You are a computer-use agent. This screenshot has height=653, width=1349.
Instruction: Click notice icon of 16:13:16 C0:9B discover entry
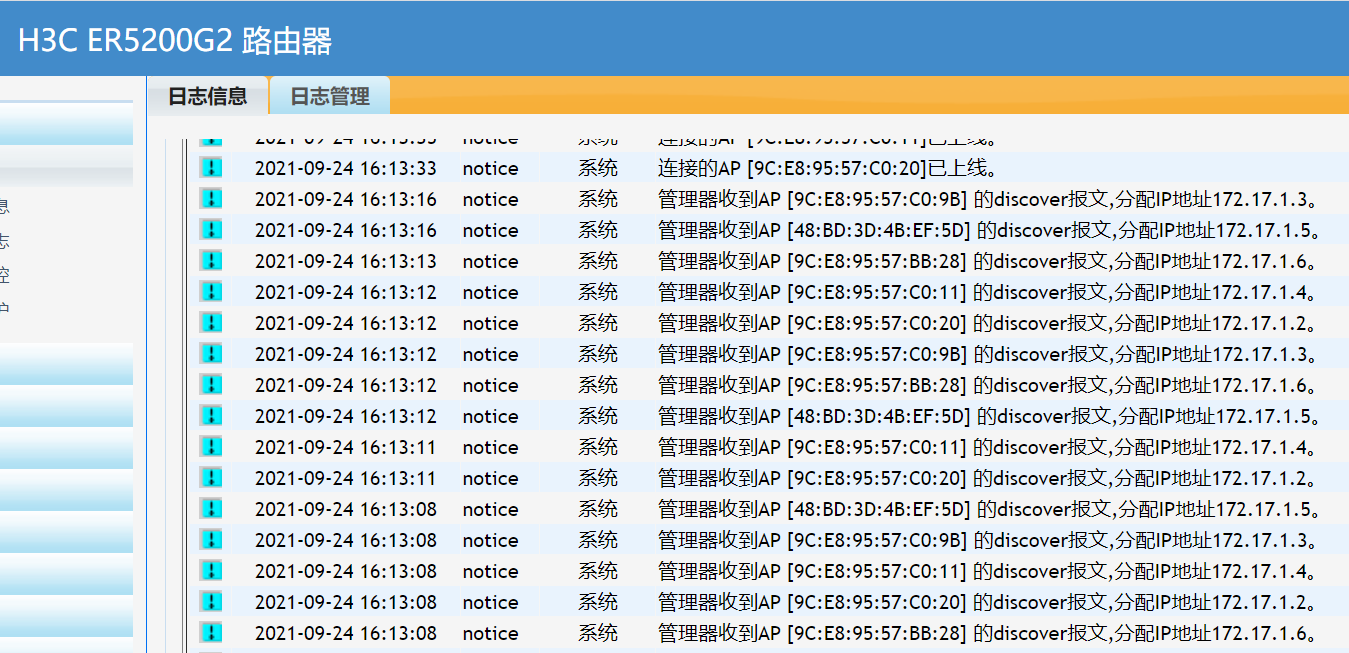tap(210, 198)
